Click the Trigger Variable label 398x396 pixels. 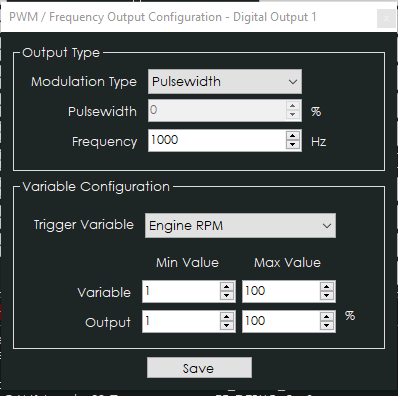point(84,225)
